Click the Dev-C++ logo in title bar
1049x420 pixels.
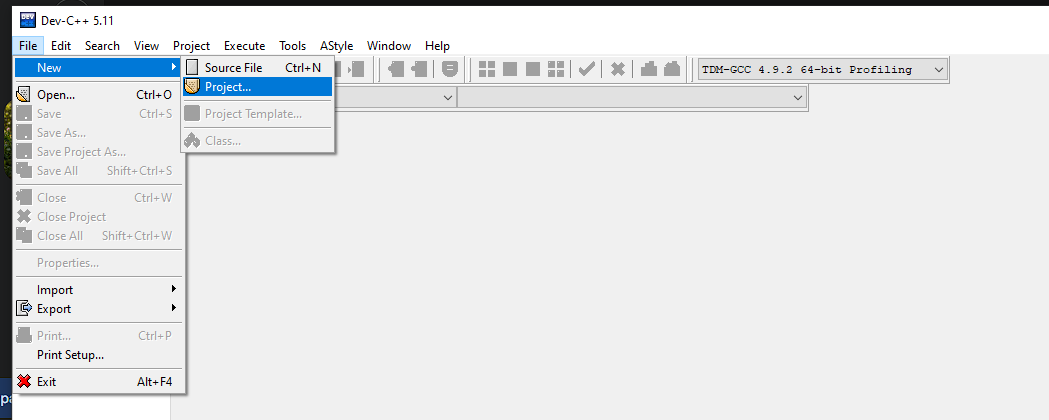(x=28, y=20)
